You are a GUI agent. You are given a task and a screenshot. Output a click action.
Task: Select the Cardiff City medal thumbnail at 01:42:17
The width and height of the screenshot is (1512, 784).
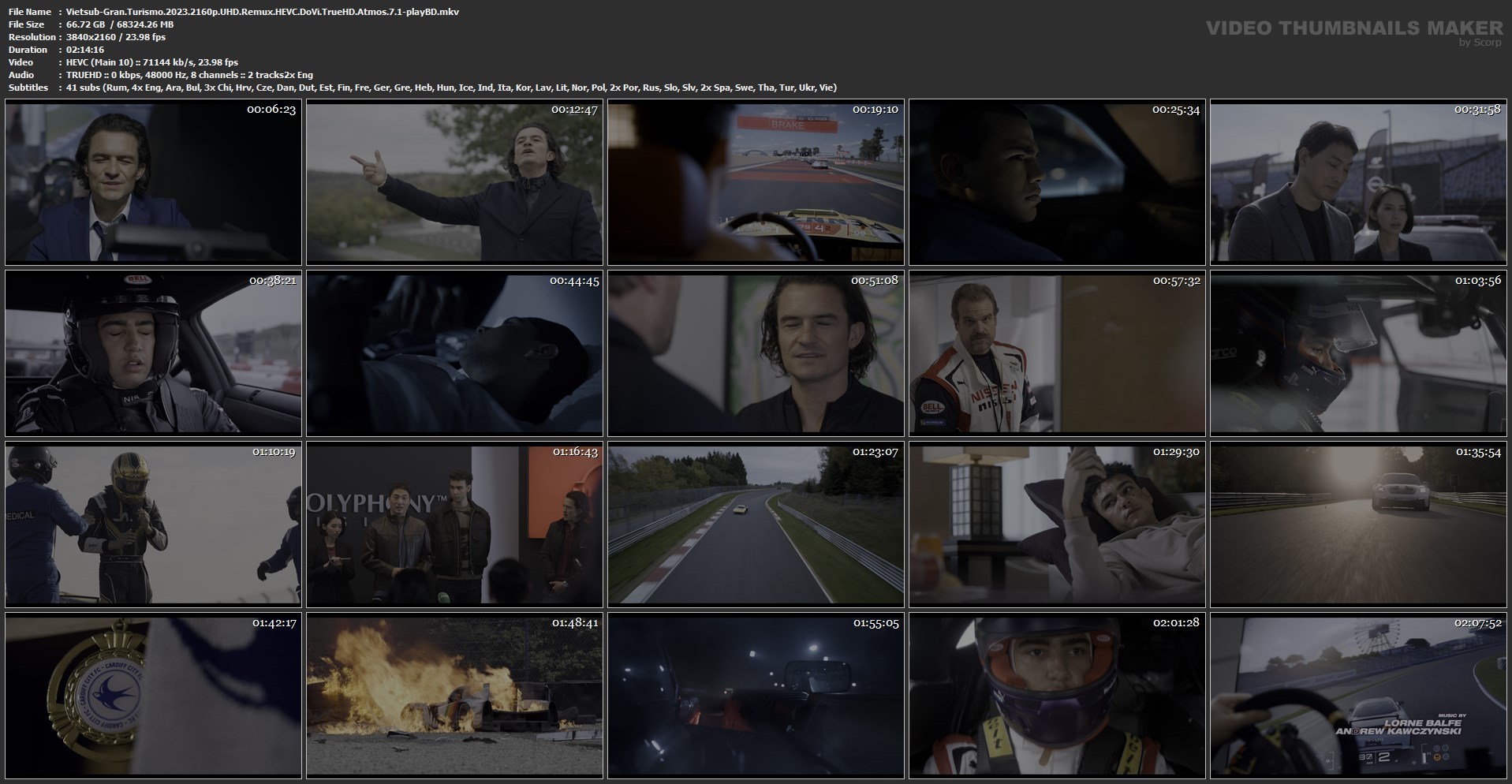(x=153, y=696)
